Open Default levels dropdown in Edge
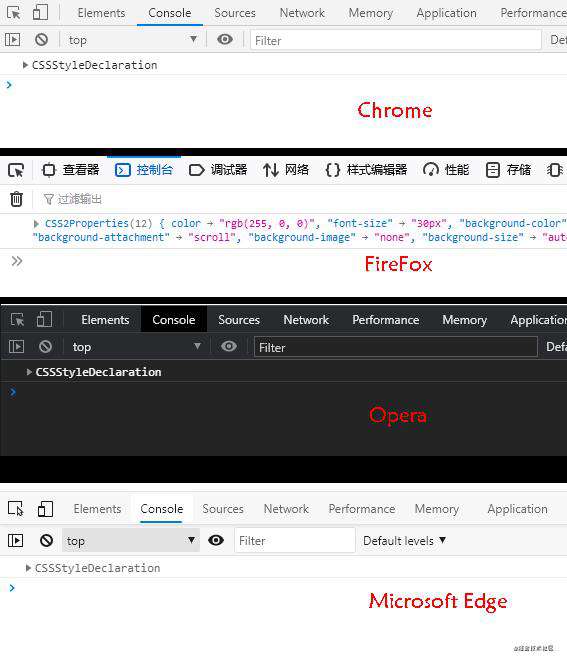Screen dimensions: 567x664 [x=404, y=541]
